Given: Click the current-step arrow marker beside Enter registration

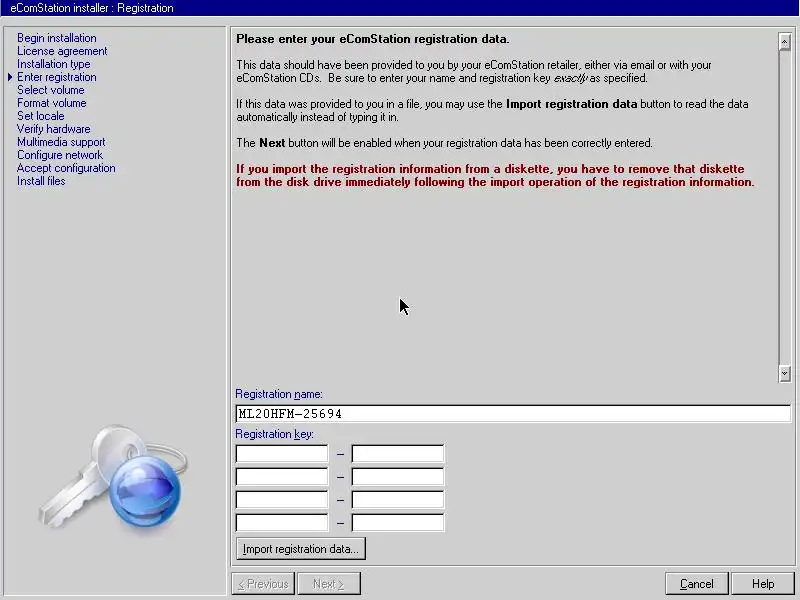Looking at the screenshot, I should tap(10, 77).
